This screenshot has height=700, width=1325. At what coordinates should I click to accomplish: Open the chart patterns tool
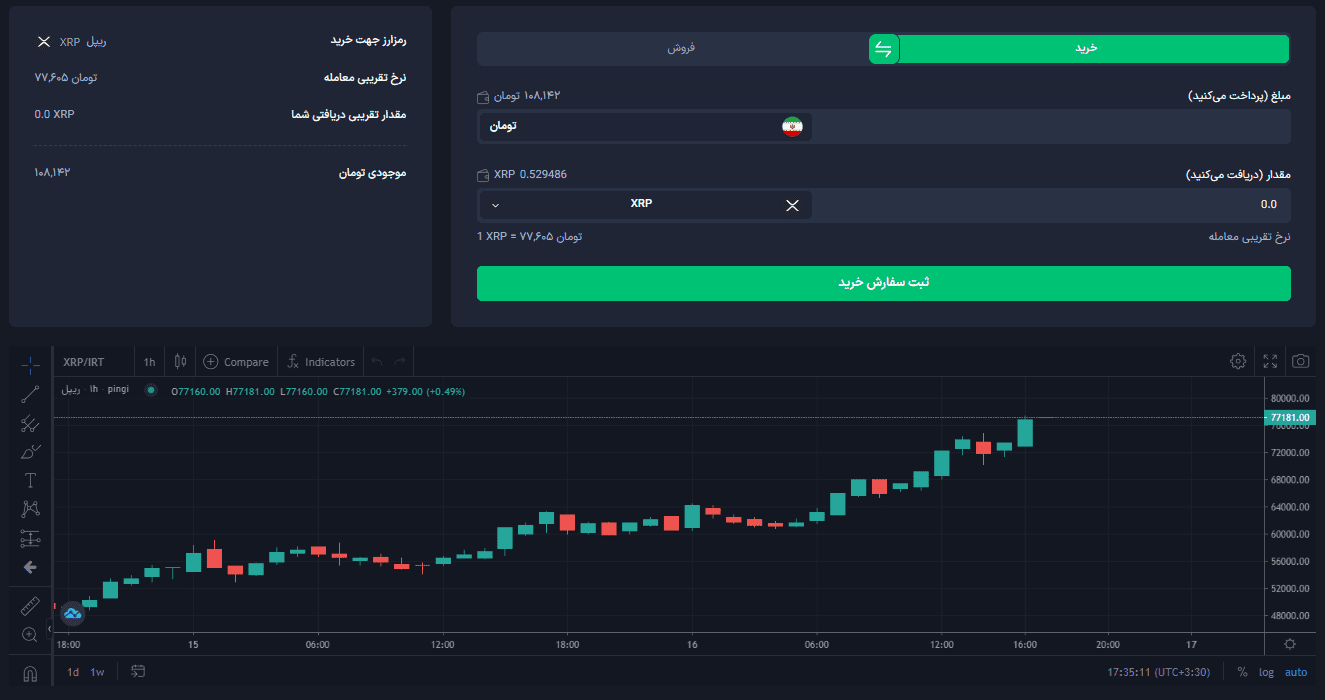[30, 510]
